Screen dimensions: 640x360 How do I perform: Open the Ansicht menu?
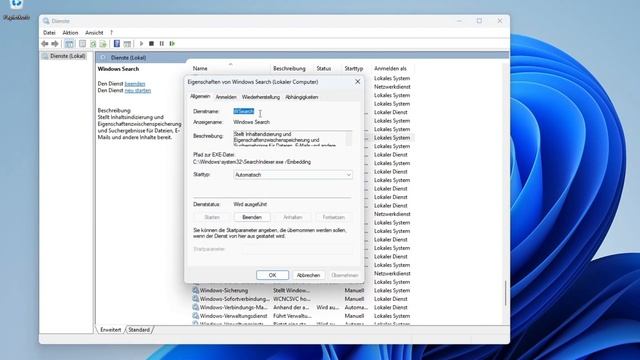coord(94,33)
